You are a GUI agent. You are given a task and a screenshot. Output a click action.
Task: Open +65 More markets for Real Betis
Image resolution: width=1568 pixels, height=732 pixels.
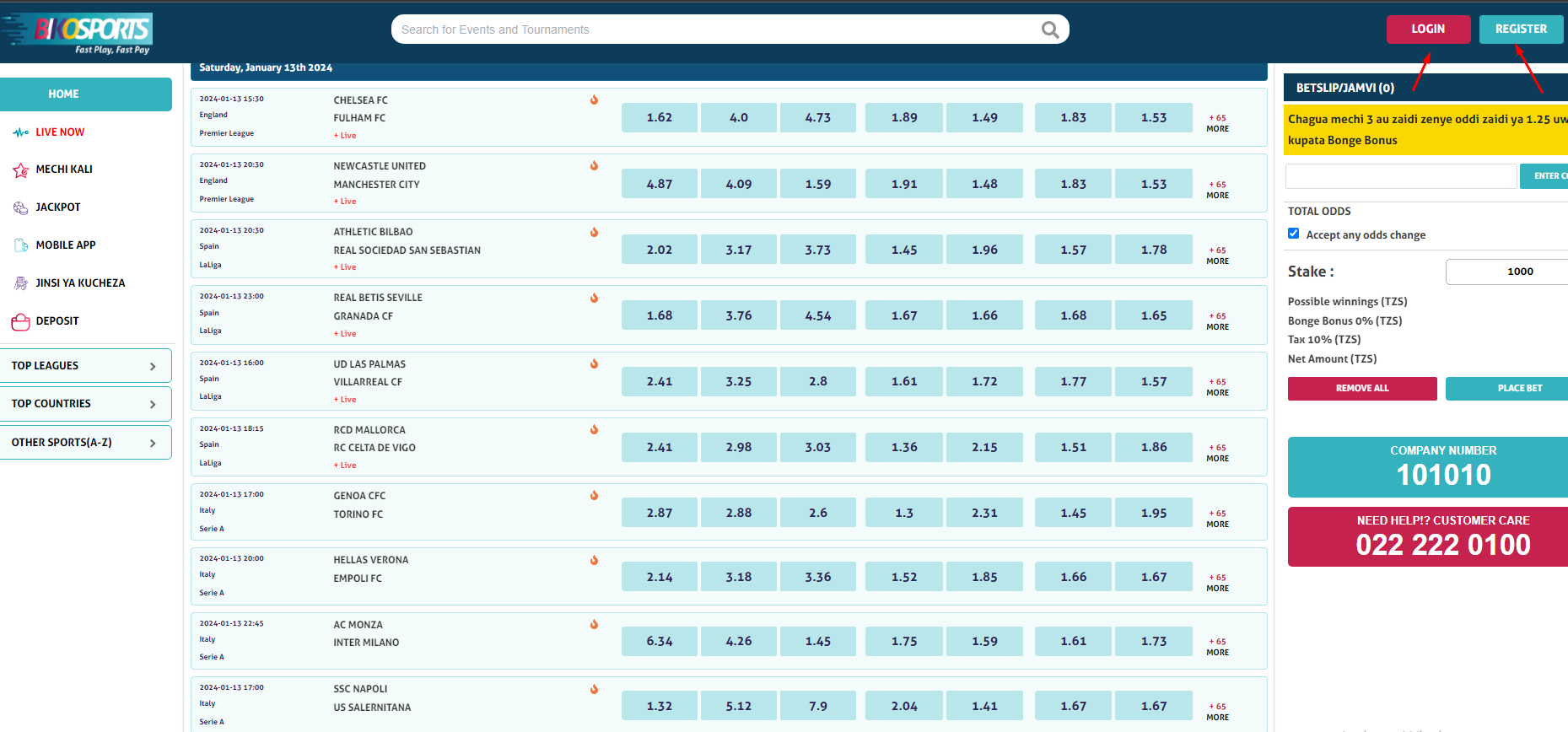[x=1217, y=321]
